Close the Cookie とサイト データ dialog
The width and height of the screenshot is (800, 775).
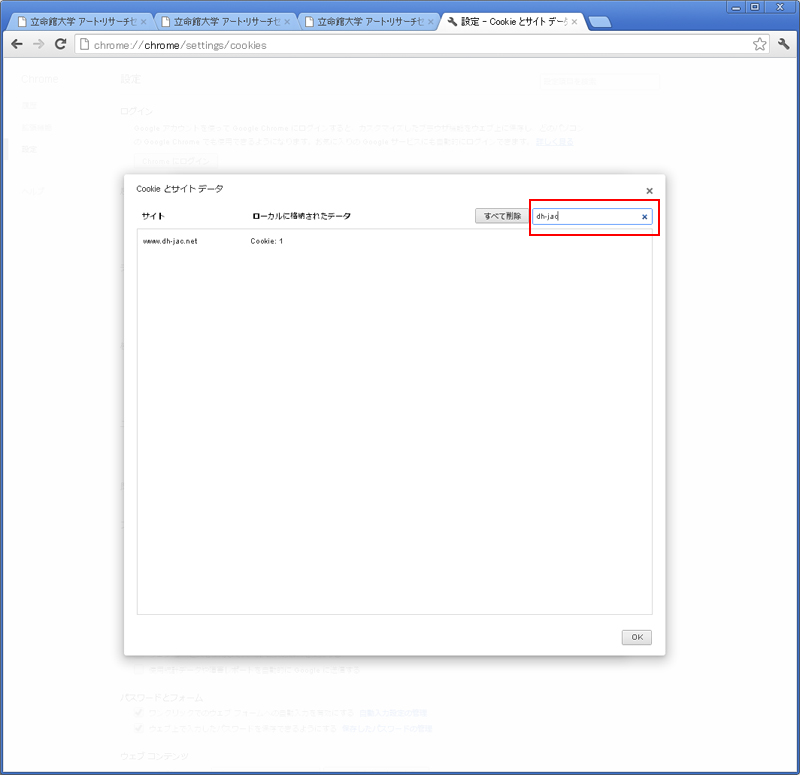pos(649,191)
